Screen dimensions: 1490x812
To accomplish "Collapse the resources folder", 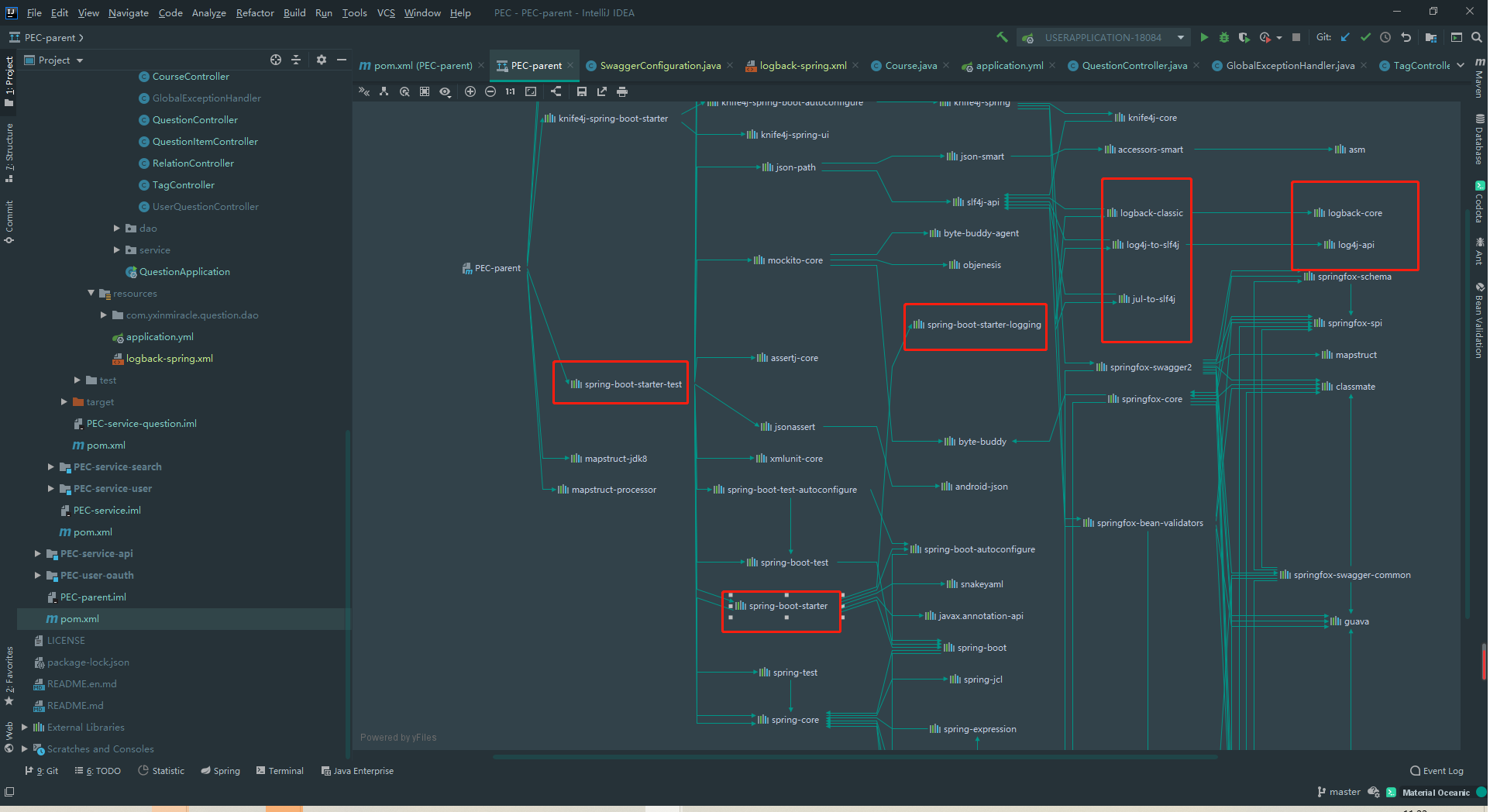I will coord(91,294).
